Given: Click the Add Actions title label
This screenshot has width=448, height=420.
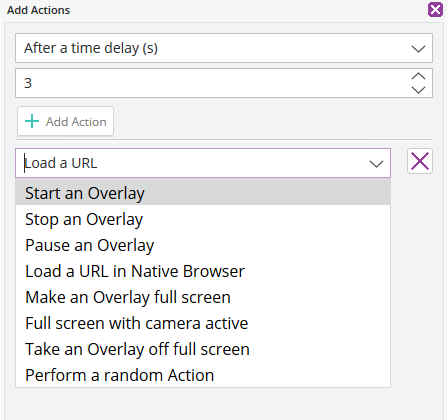Looking at the screenshot, I should pos(39,10).
